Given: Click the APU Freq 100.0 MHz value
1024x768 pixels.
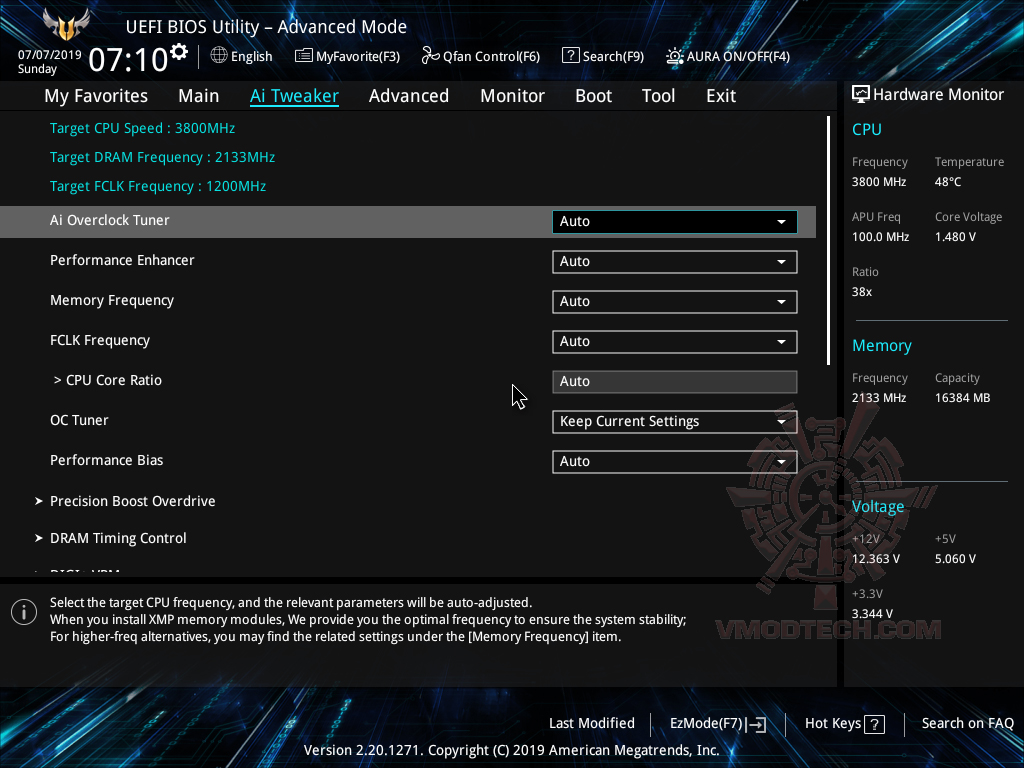Looking at the screenshot, I should click(x=880, y=237).
